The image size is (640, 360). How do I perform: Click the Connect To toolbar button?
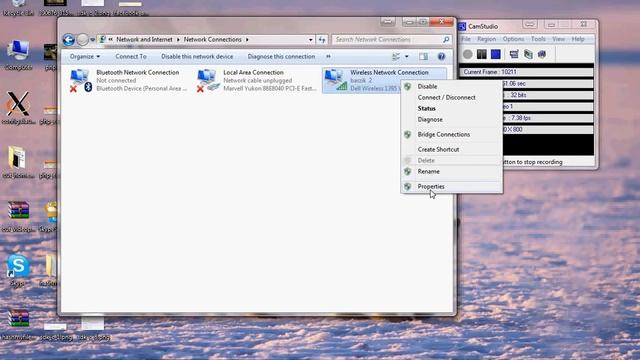131,56
